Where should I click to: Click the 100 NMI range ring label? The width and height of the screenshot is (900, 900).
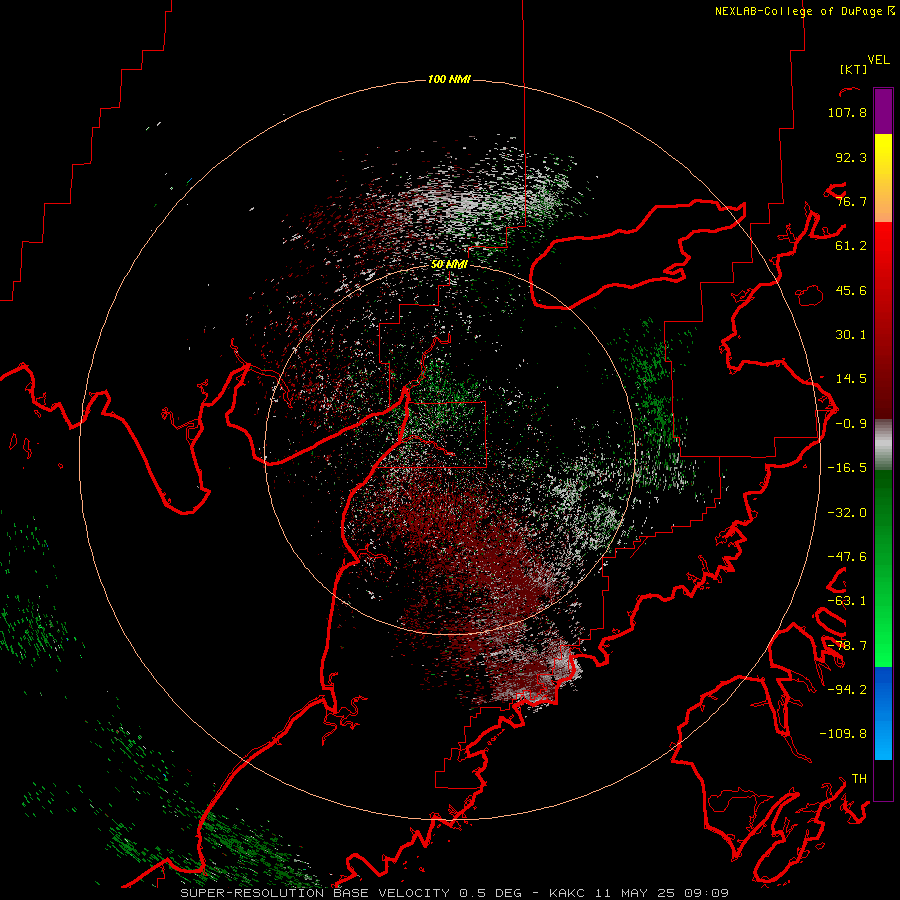pos(449,79)
